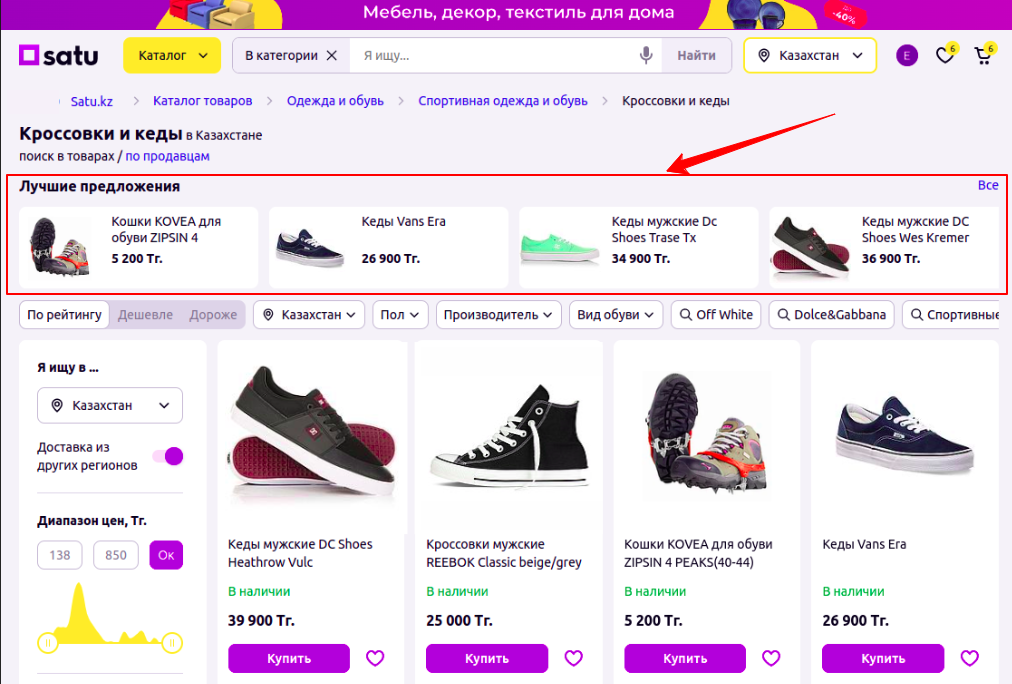The height and width of the screenshot is (684, 1012).
Task: Open the REEBOK Classic product image
Action: point(510,435)
